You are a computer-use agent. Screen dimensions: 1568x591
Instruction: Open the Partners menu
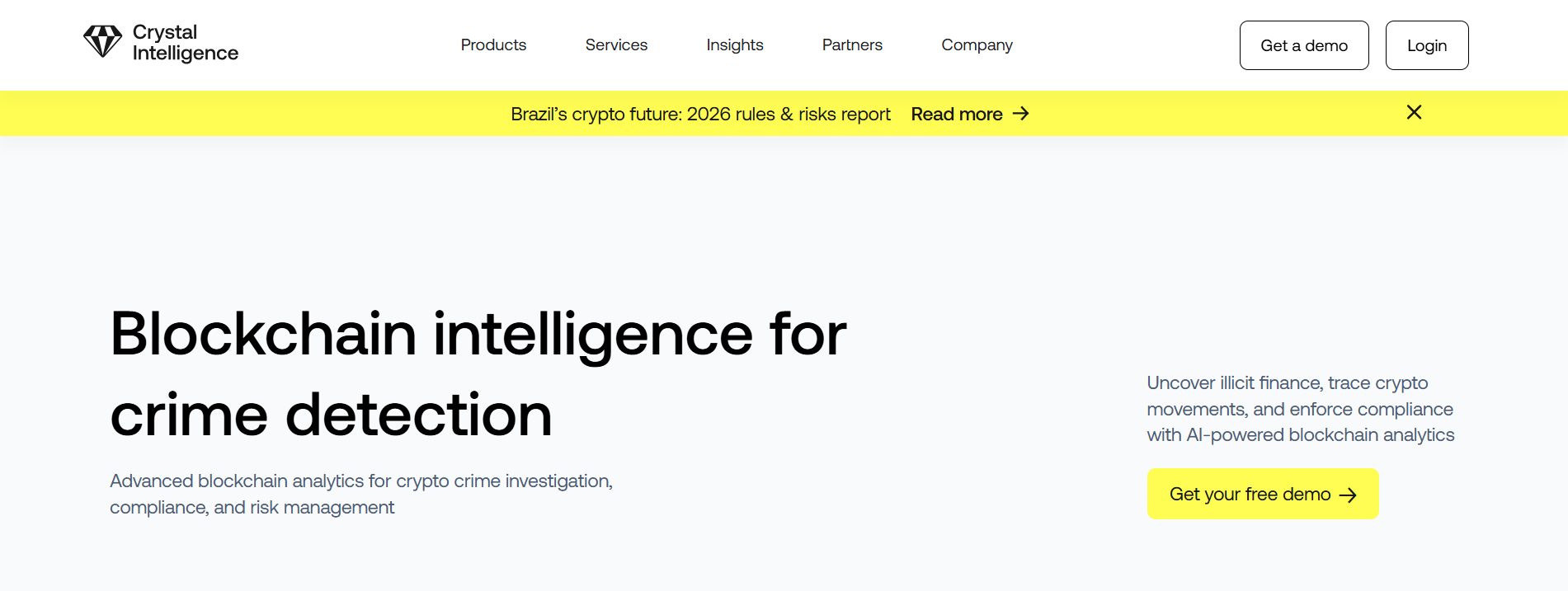click(x=851, y=45)
